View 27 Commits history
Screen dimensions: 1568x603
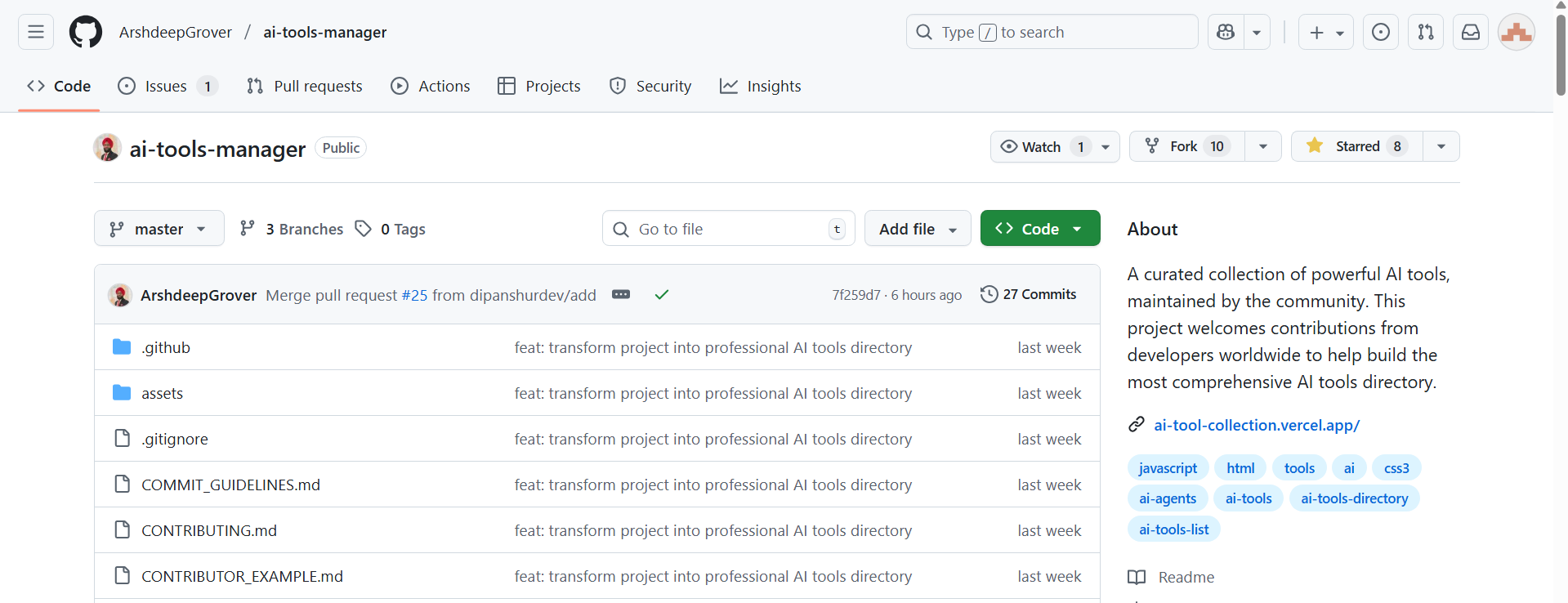tap(1029, 294)
